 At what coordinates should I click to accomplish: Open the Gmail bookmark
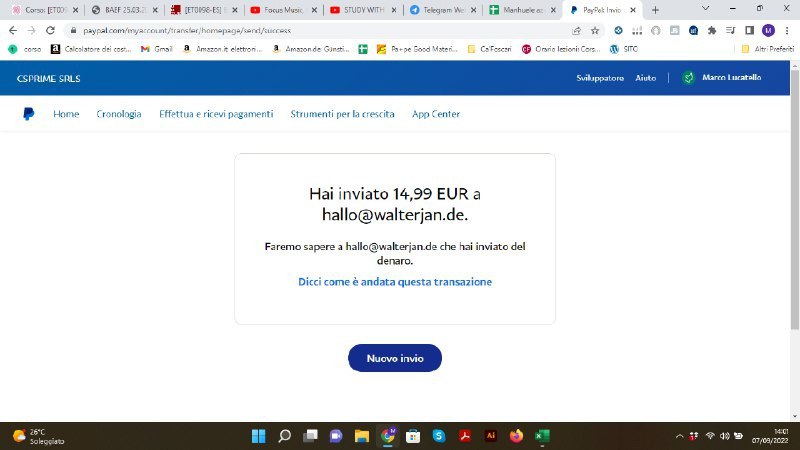157,49
